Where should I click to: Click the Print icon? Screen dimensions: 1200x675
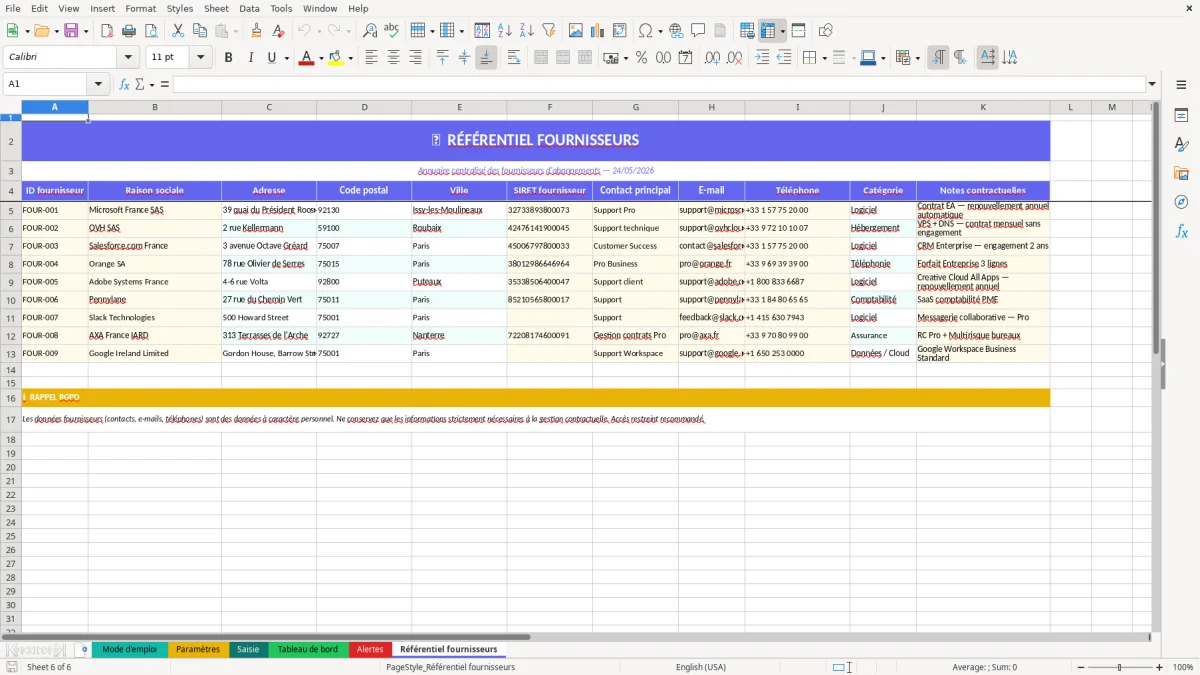coord(128,31)
